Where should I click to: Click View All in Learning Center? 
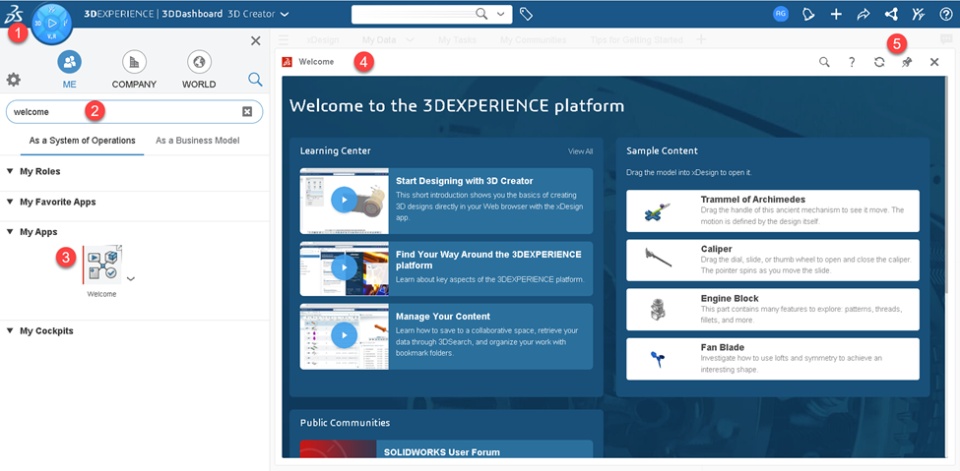(x=580, y=151)
